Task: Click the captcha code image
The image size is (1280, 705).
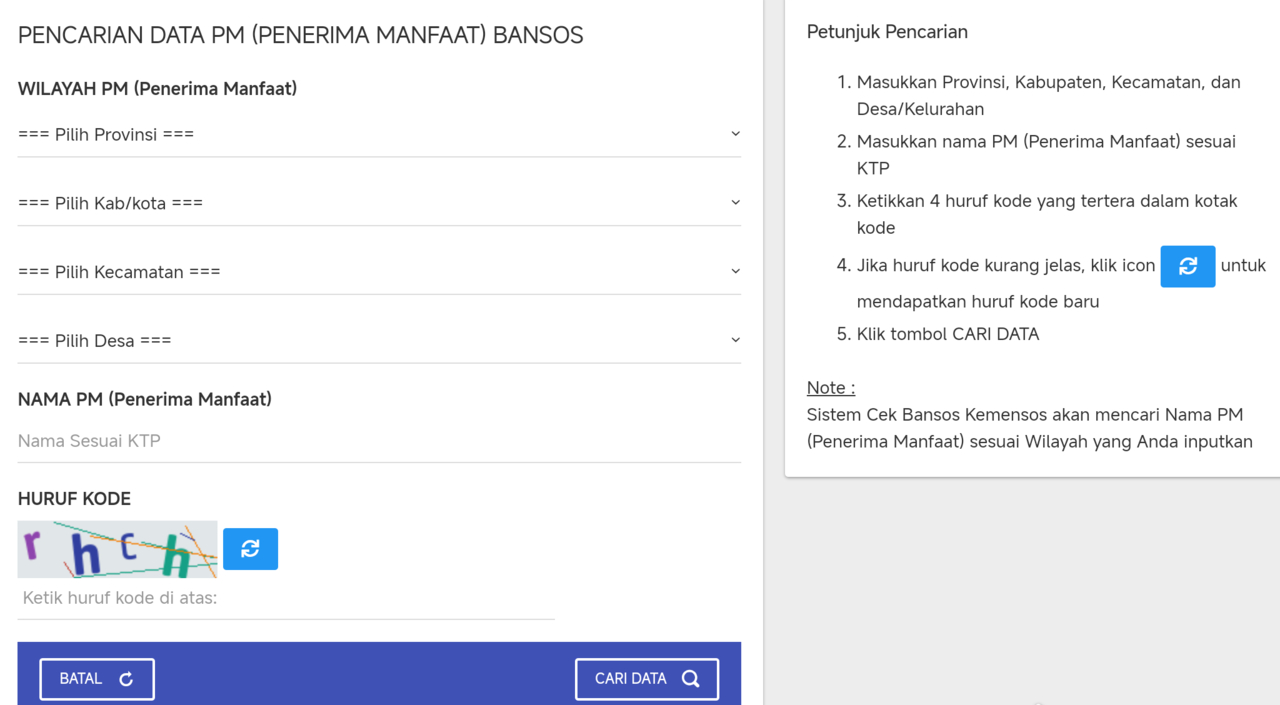Action: coord(117,549)
